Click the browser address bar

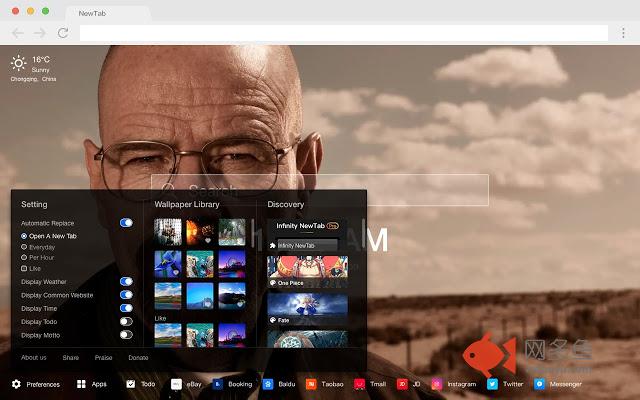[344, 33]
